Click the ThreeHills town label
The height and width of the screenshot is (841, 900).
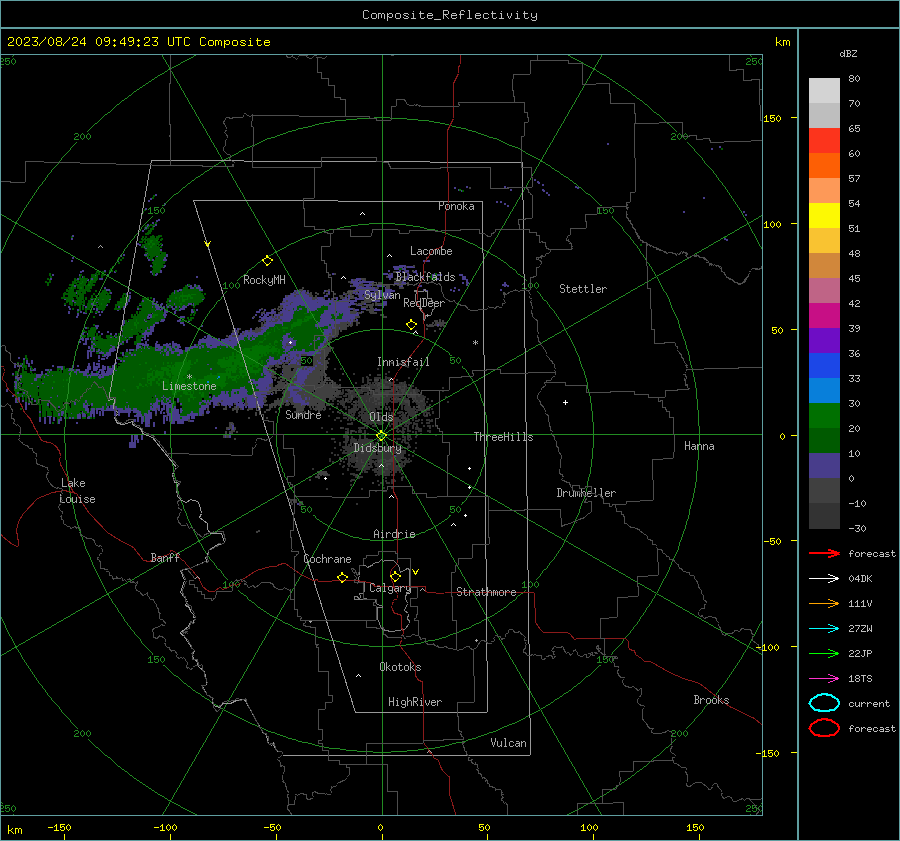[503, 437]
